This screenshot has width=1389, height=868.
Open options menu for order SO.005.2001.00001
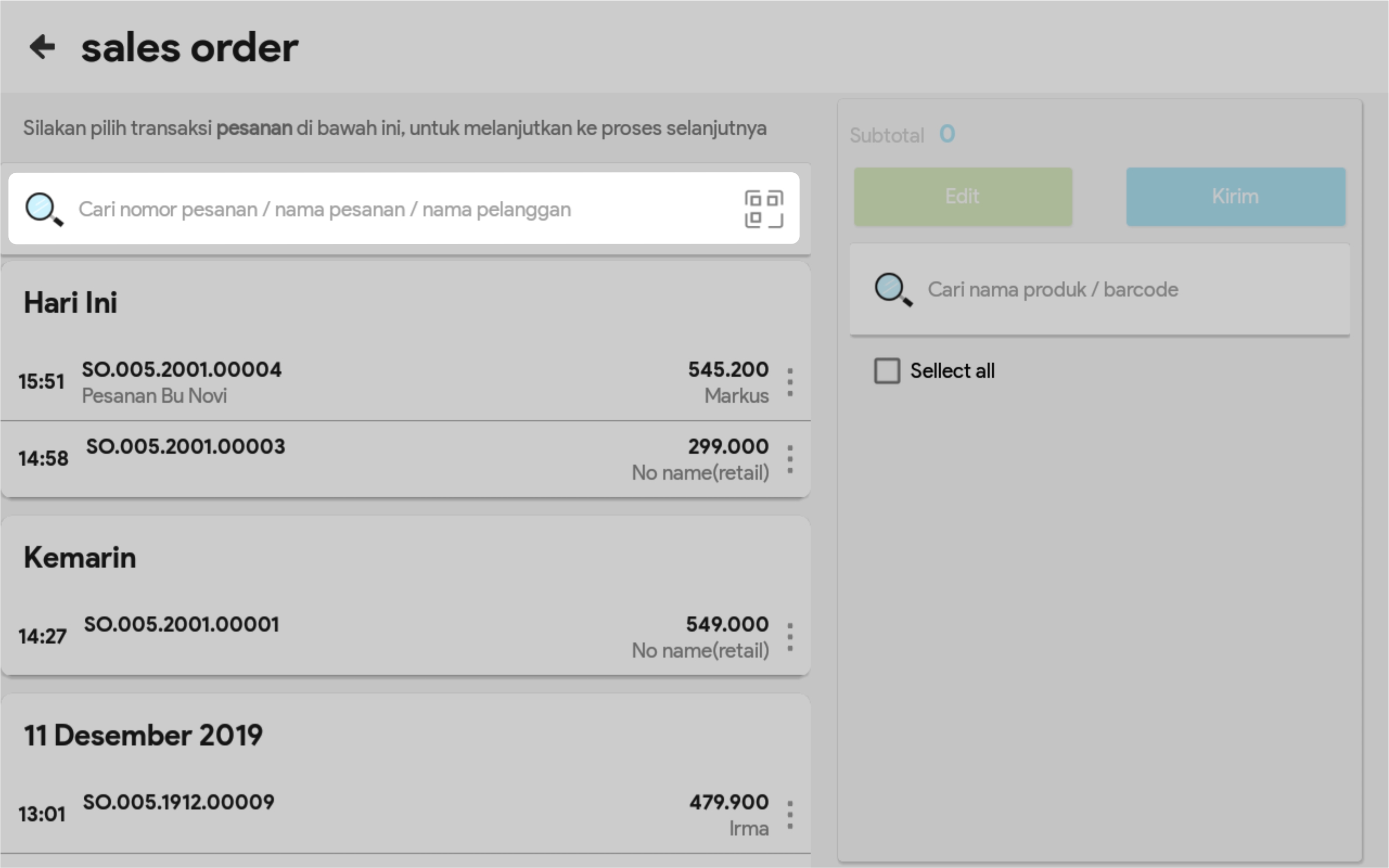point(790,637)
